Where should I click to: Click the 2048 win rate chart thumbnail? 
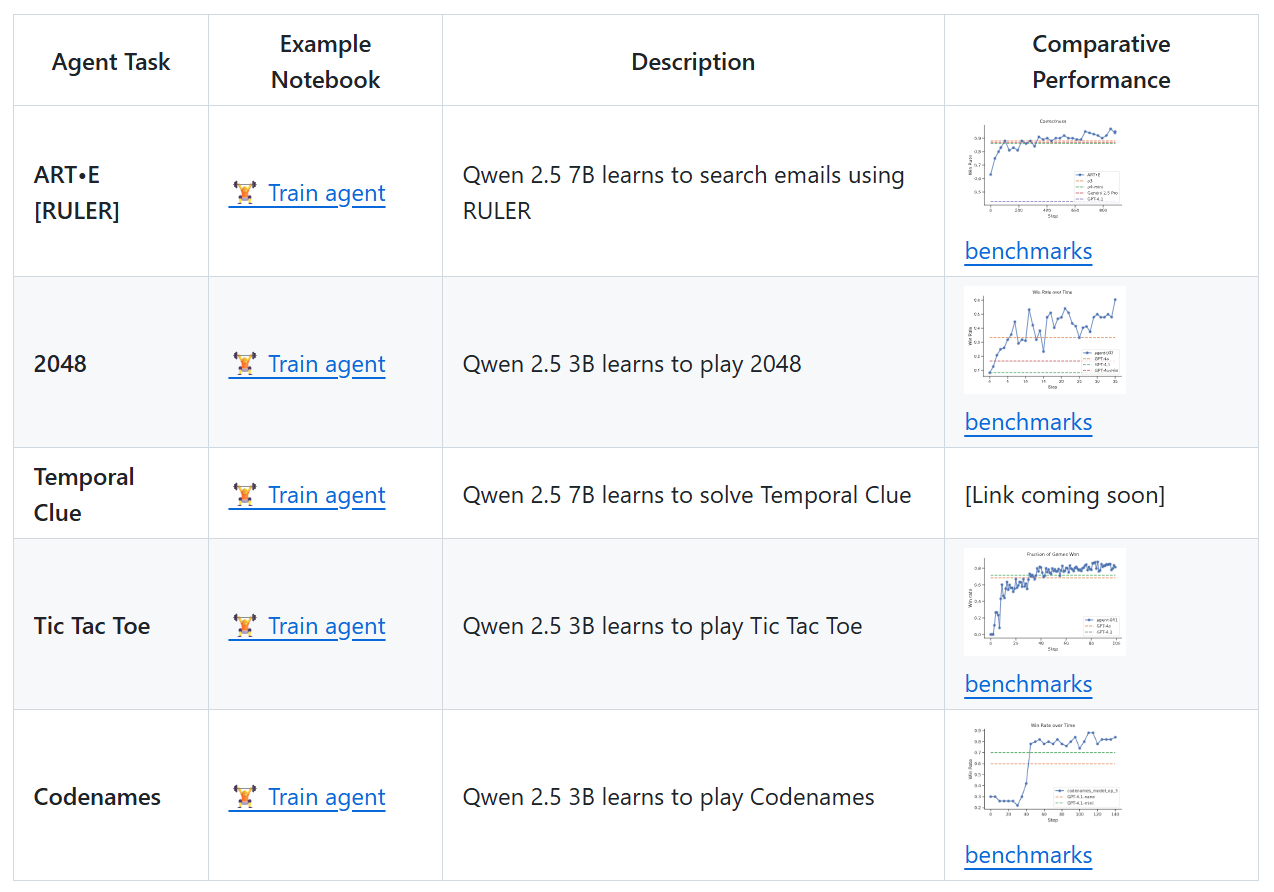coord(1045,340)
